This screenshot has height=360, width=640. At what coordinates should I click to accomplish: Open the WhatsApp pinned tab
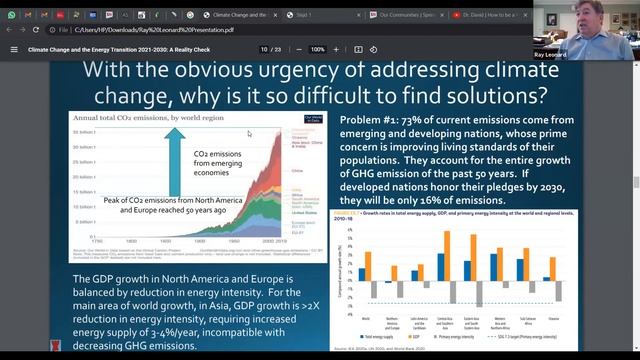pyautogui.click(x=11, y=15)
